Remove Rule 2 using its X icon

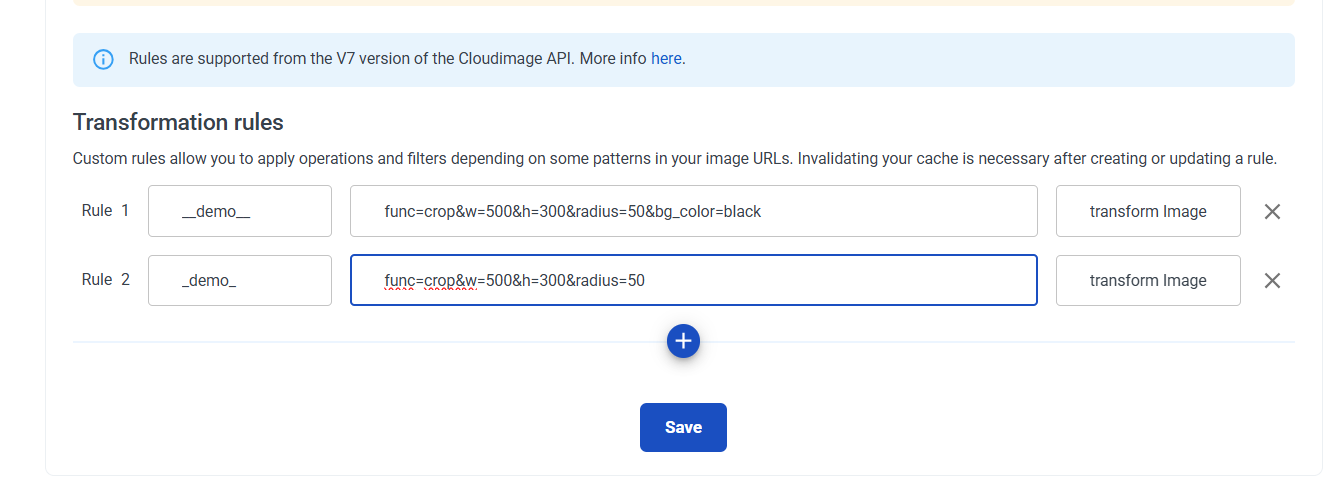[x=1272, y=280]
